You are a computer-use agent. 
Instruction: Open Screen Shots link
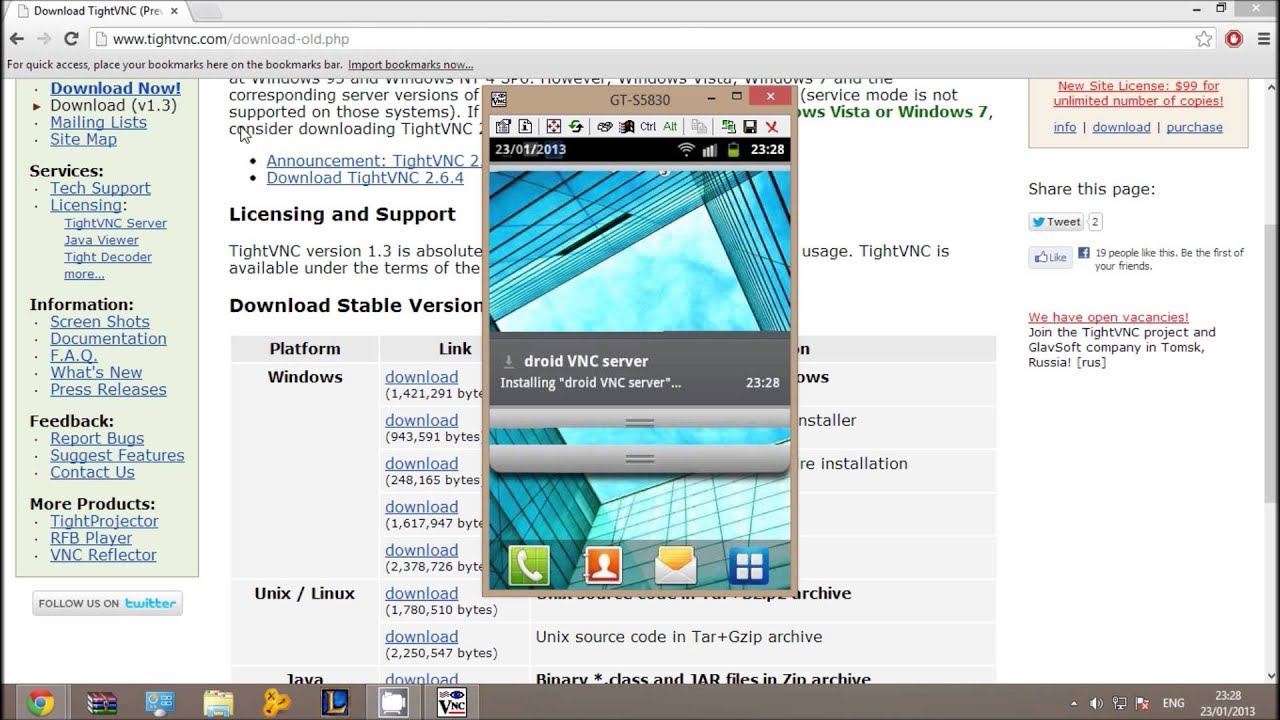pos(100,322)
